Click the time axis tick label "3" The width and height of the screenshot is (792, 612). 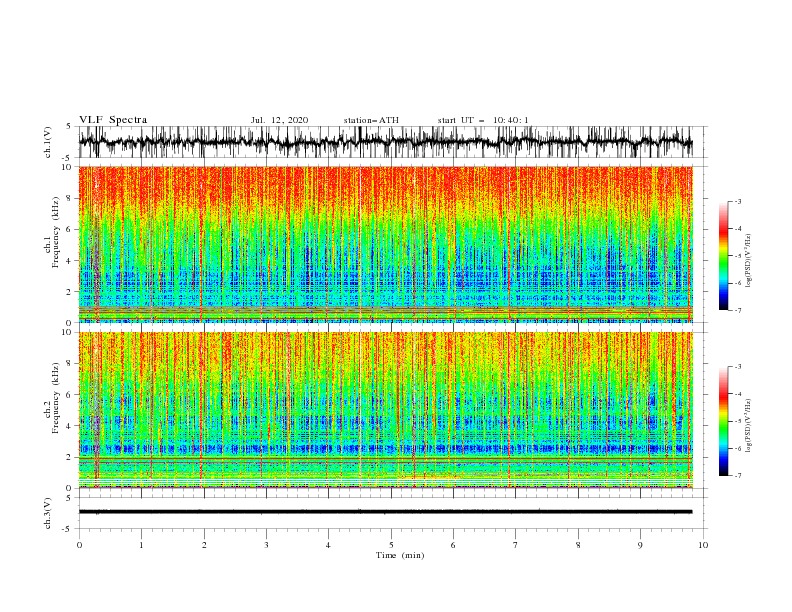tap(266, 545)
